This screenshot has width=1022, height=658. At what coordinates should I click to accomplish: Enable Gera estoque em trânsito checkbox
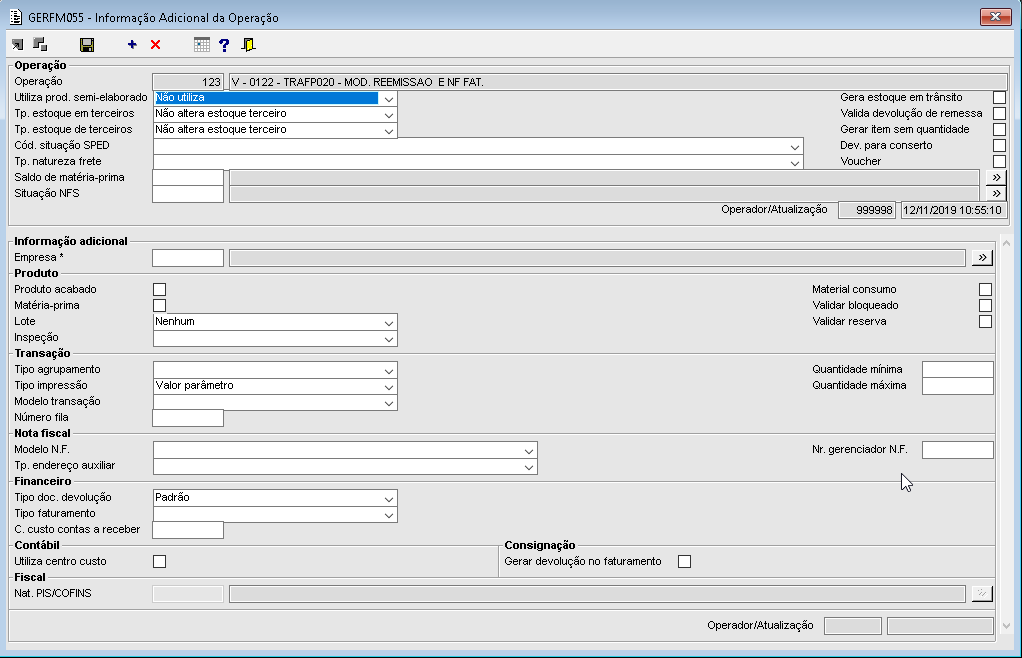pos(999,98)
